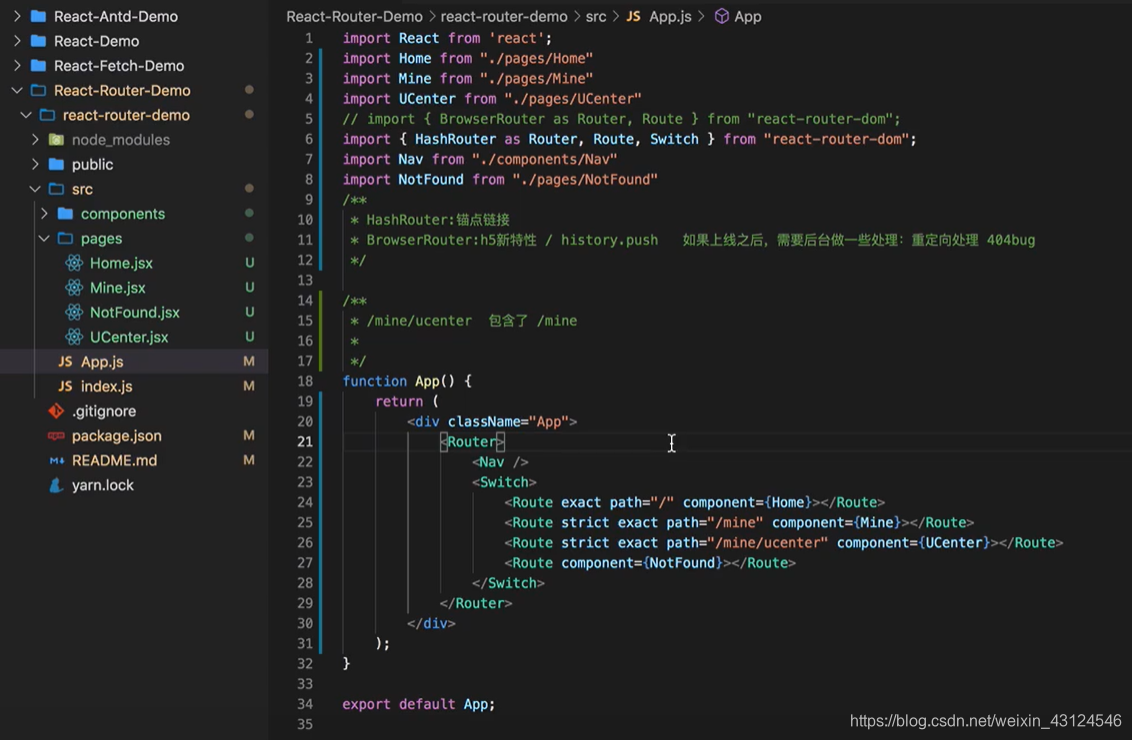Image resolution: width=1132 pixels, height=740 pixels.
Task: Click the React-Antd-Demo folder icon
Action: 39,16
